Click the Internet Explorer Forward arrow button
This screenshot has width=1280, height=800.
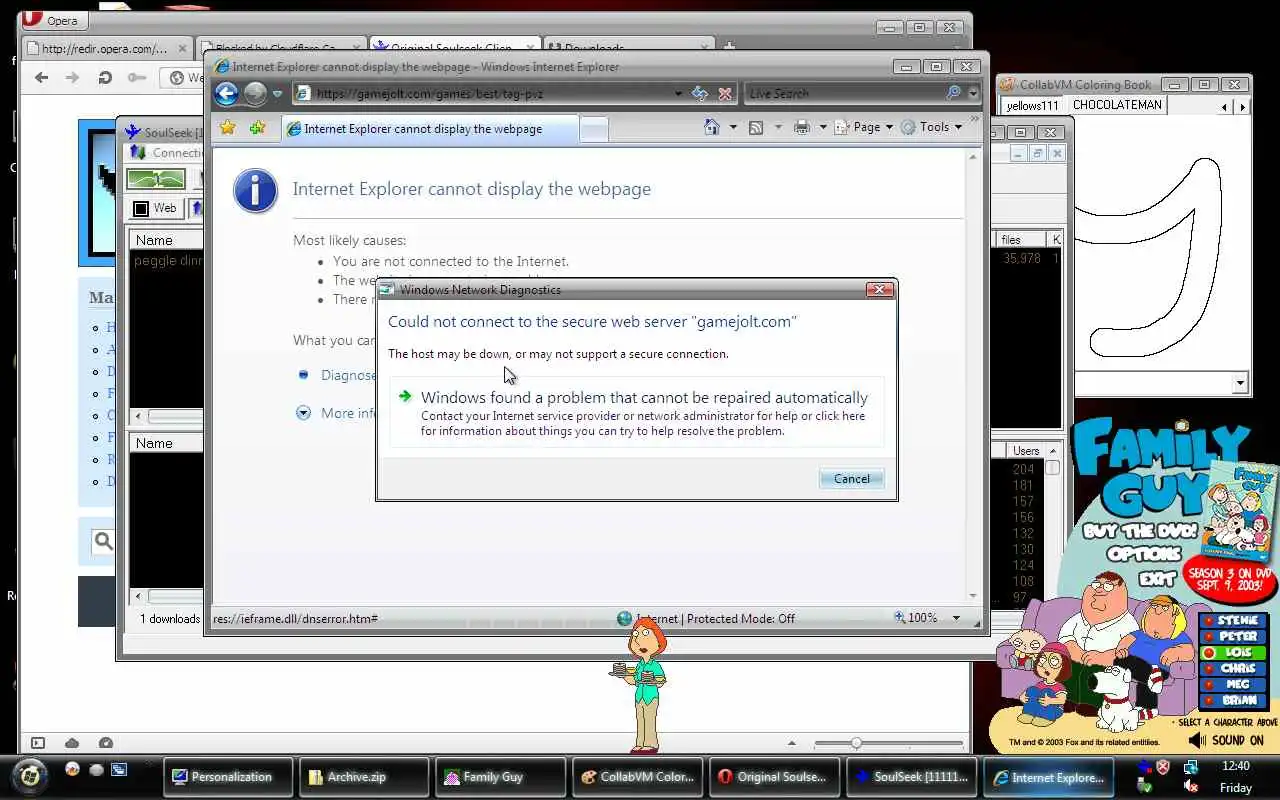[x=255, y=93]
